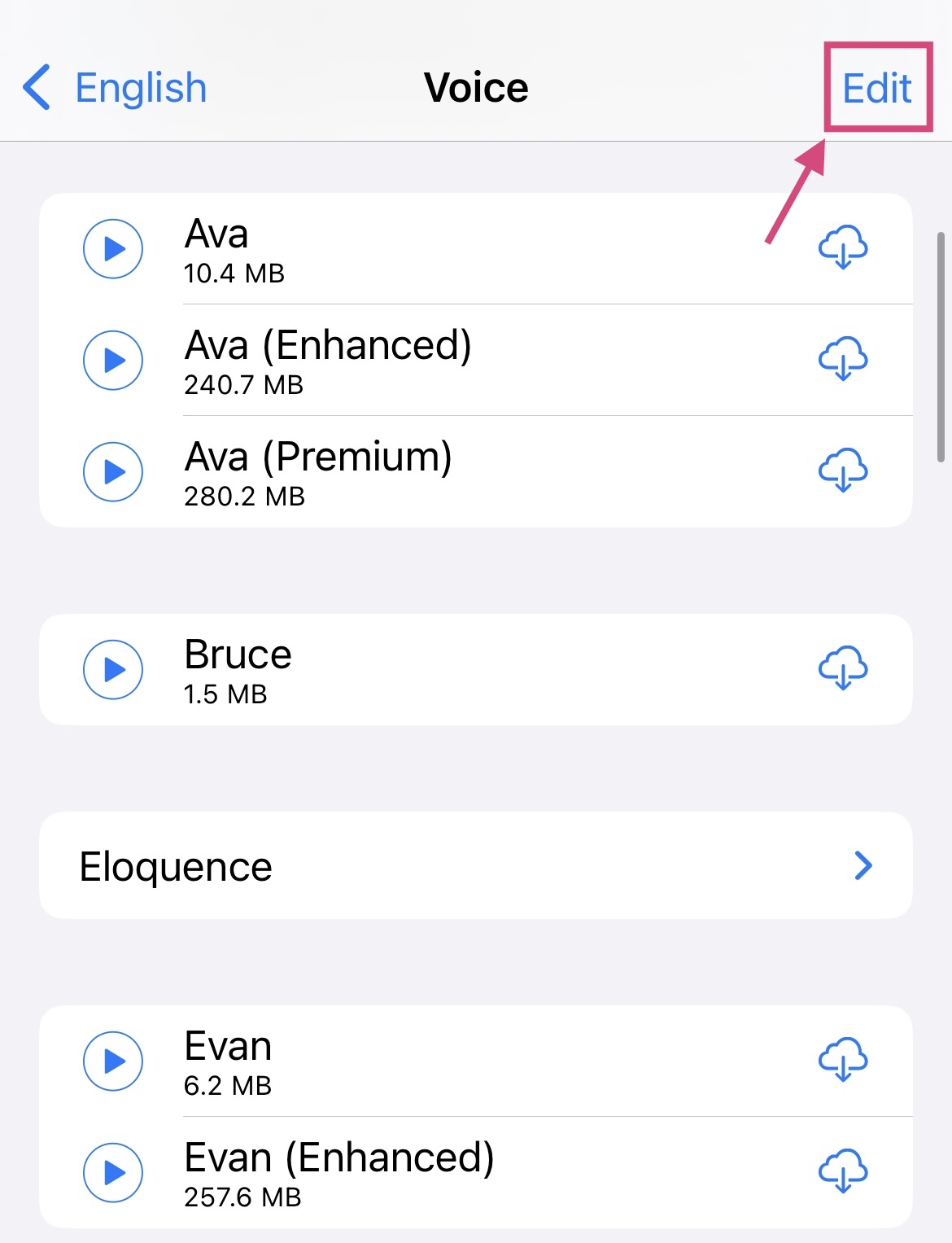Download the Ava (Premium) voice
Image resolution: width=952 pixels, height=1243 pixels.
point(843,471)
